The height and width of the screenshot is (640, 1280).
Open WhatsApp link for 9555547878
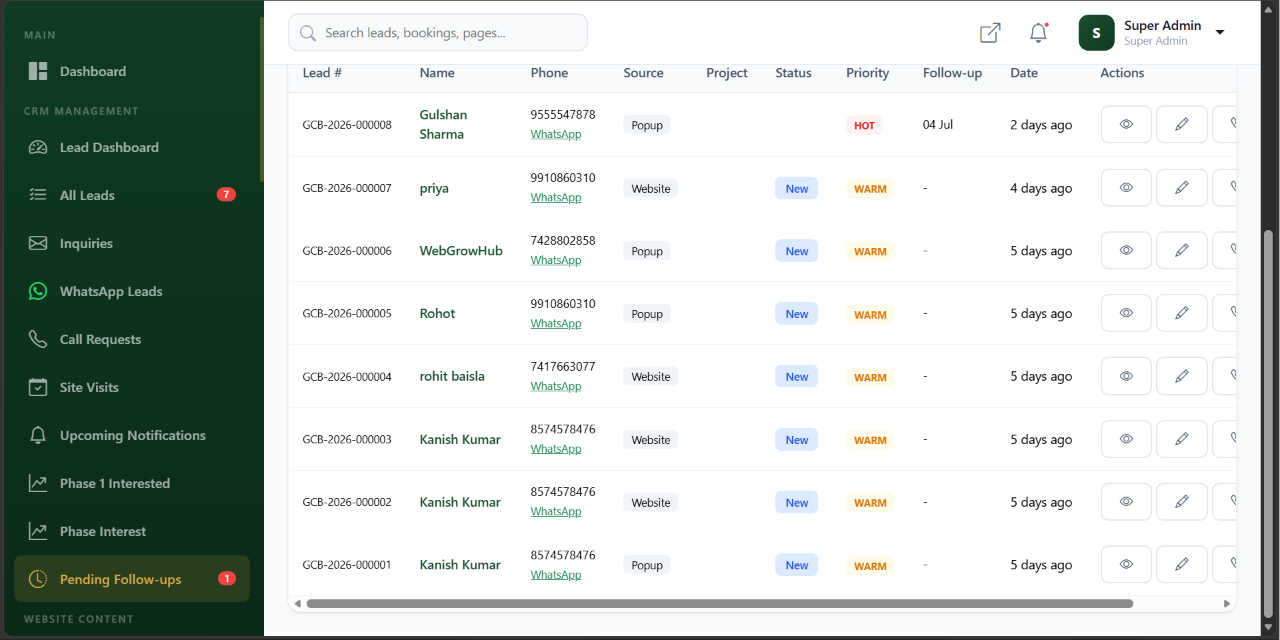point(555,134)
